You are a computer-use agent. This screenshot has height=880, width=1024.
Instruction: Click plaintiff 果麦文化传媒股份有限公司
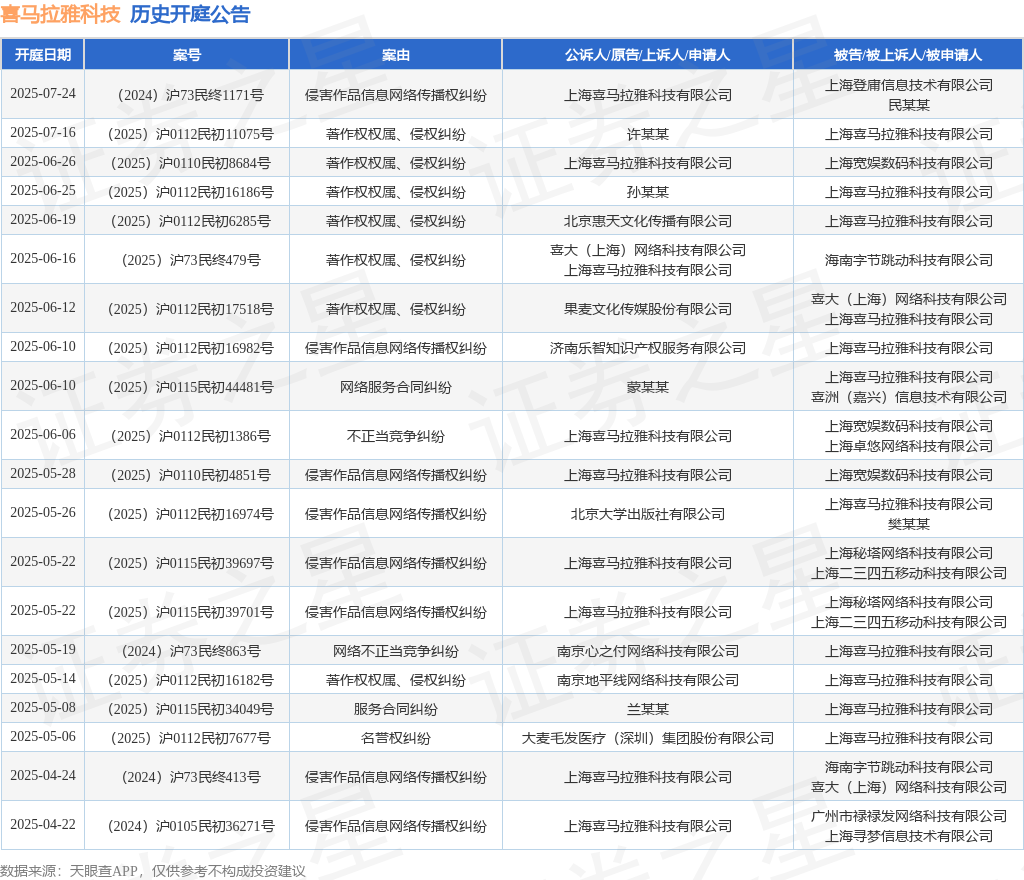[x=647, y=309]
